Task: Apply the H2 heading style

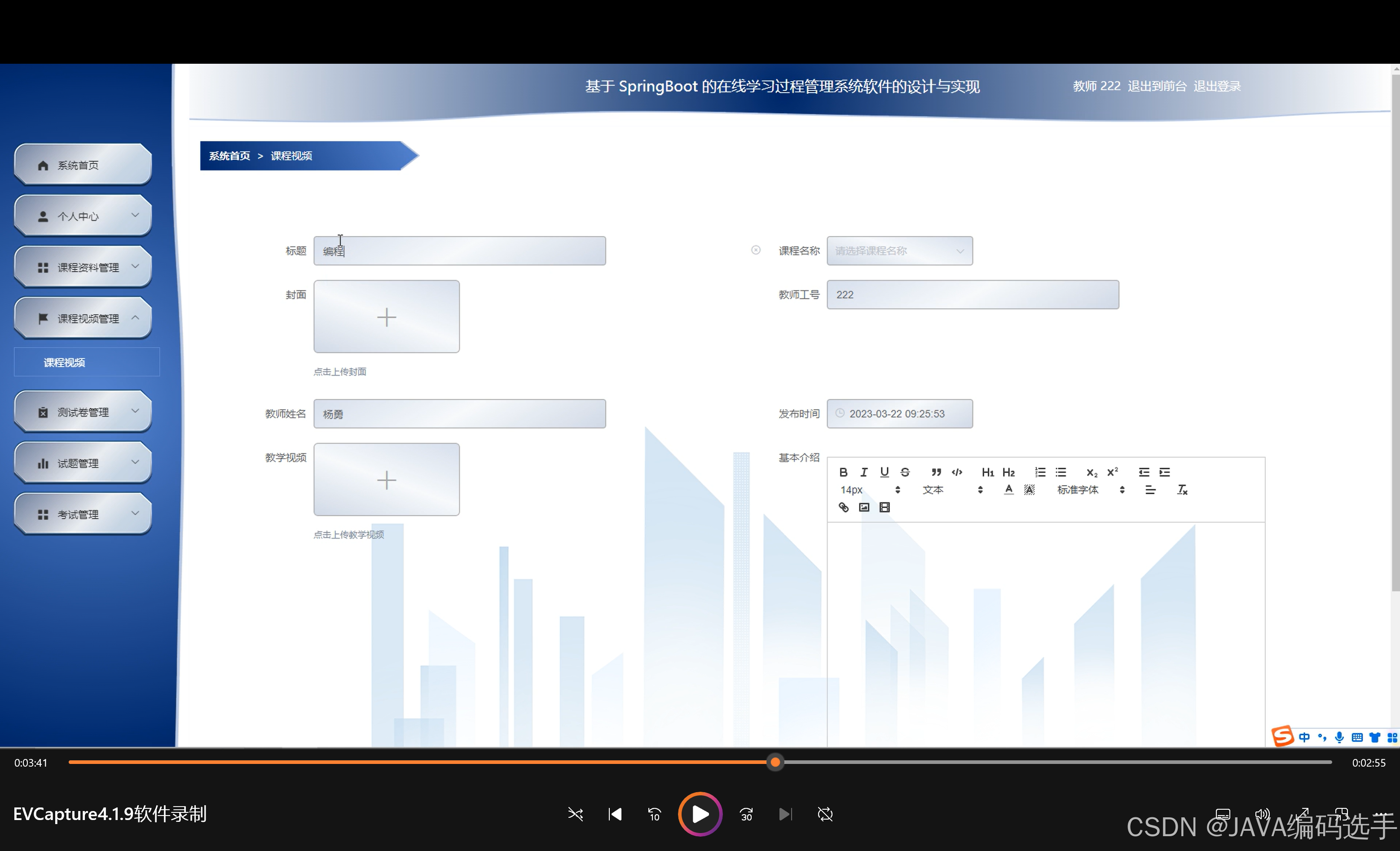Action: tap(1008, 472)
